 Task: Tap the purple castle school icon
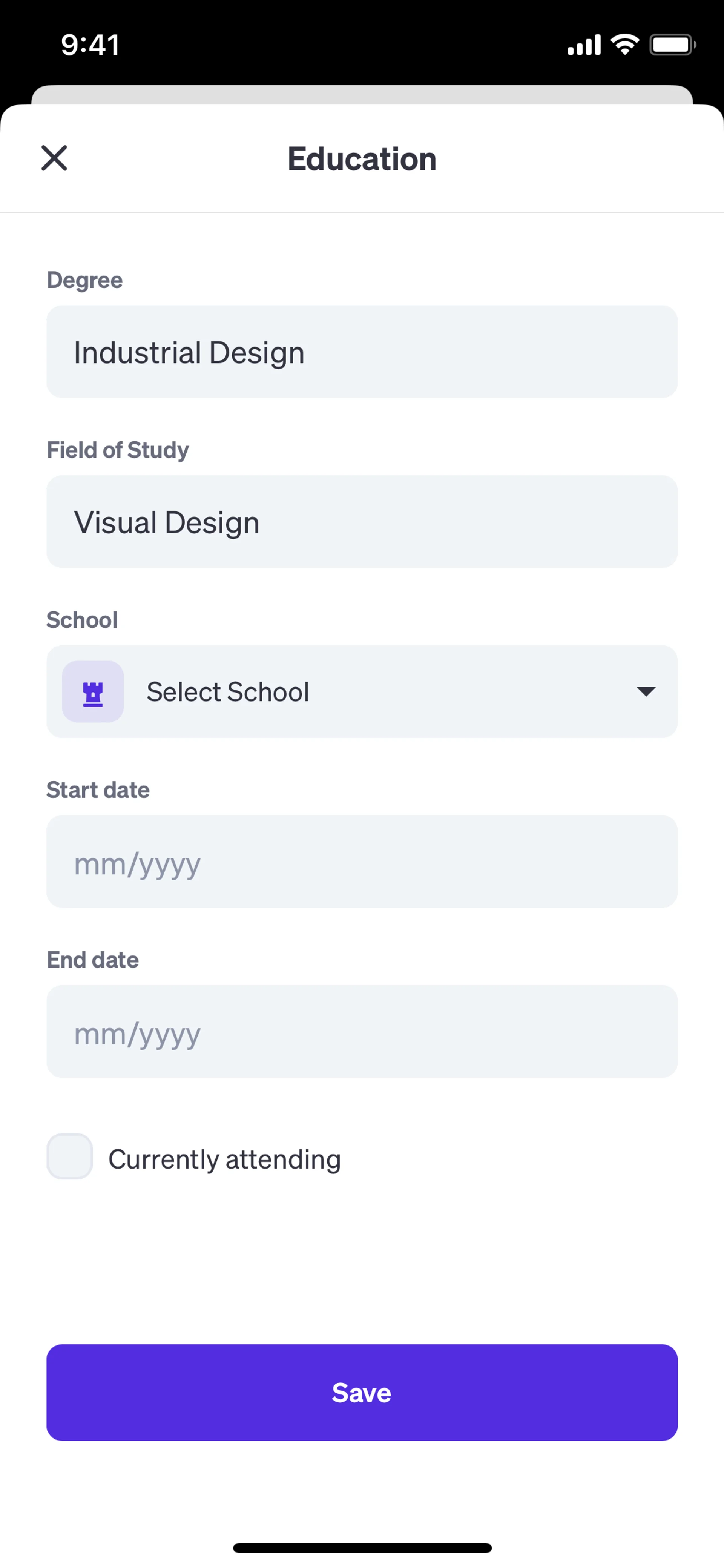(x=93, y=692)
